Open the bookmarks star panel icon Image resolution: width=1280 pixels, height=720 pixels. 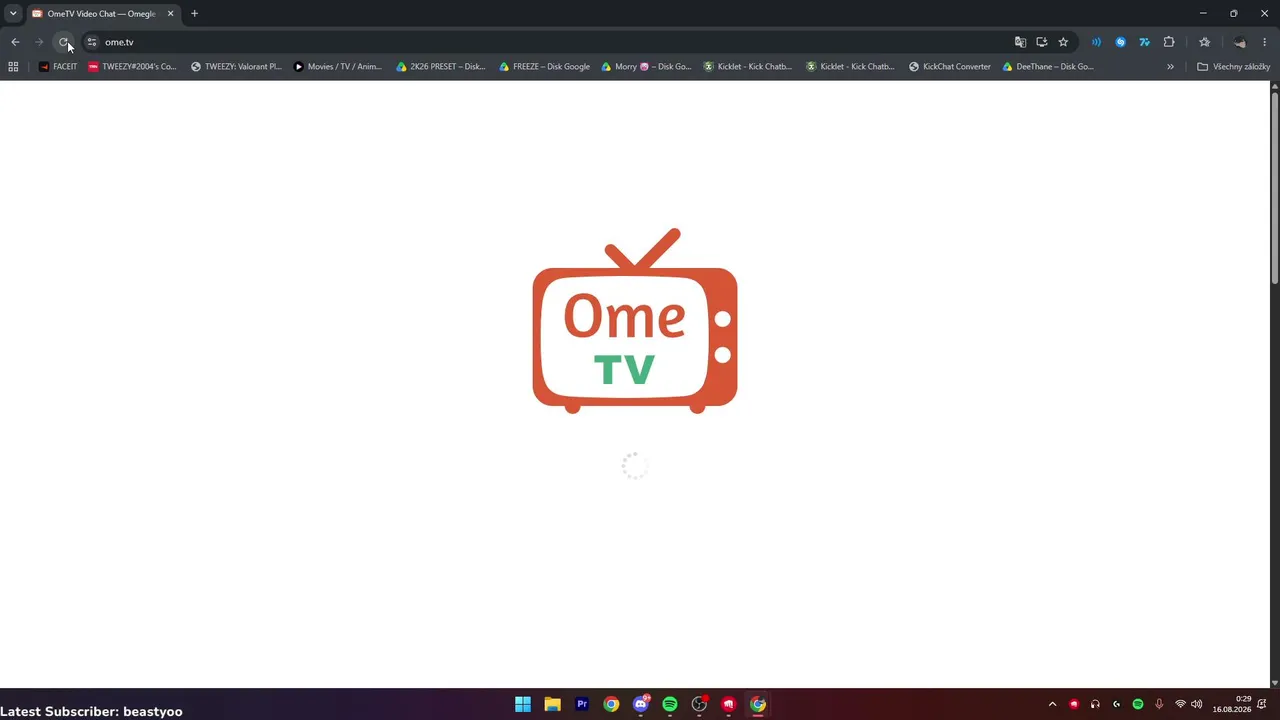(1204, 42)
